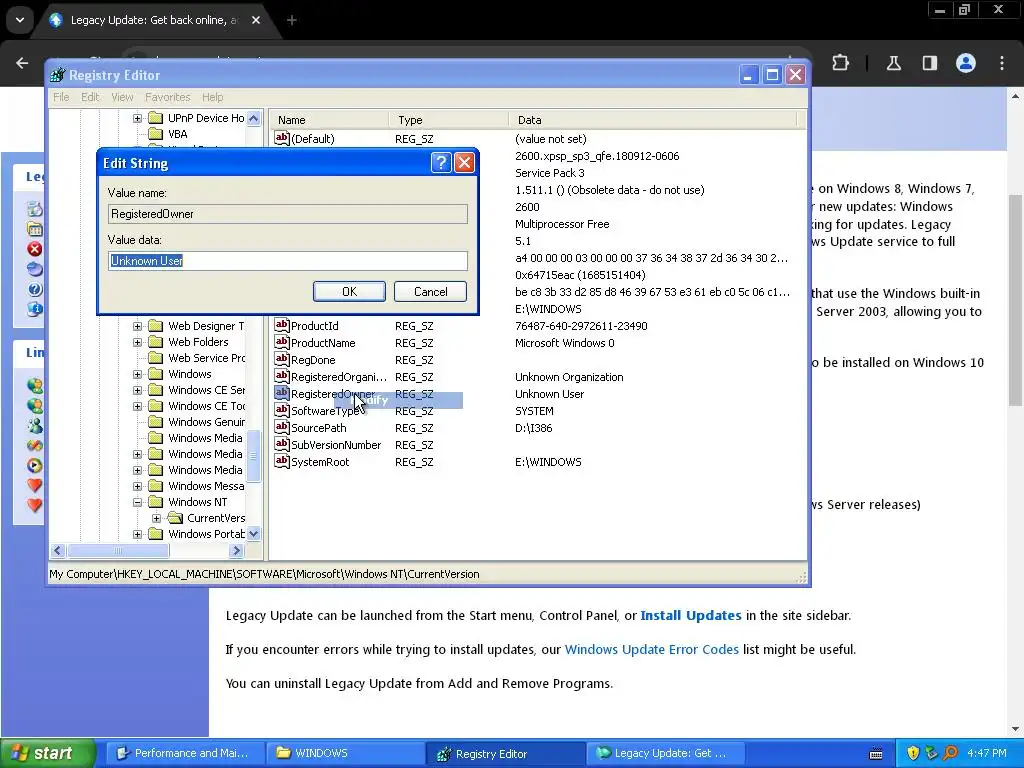The image size is (1024, 768).
Task: Select the CurrentVersion open folder icon
Action: tap(174, 518)
